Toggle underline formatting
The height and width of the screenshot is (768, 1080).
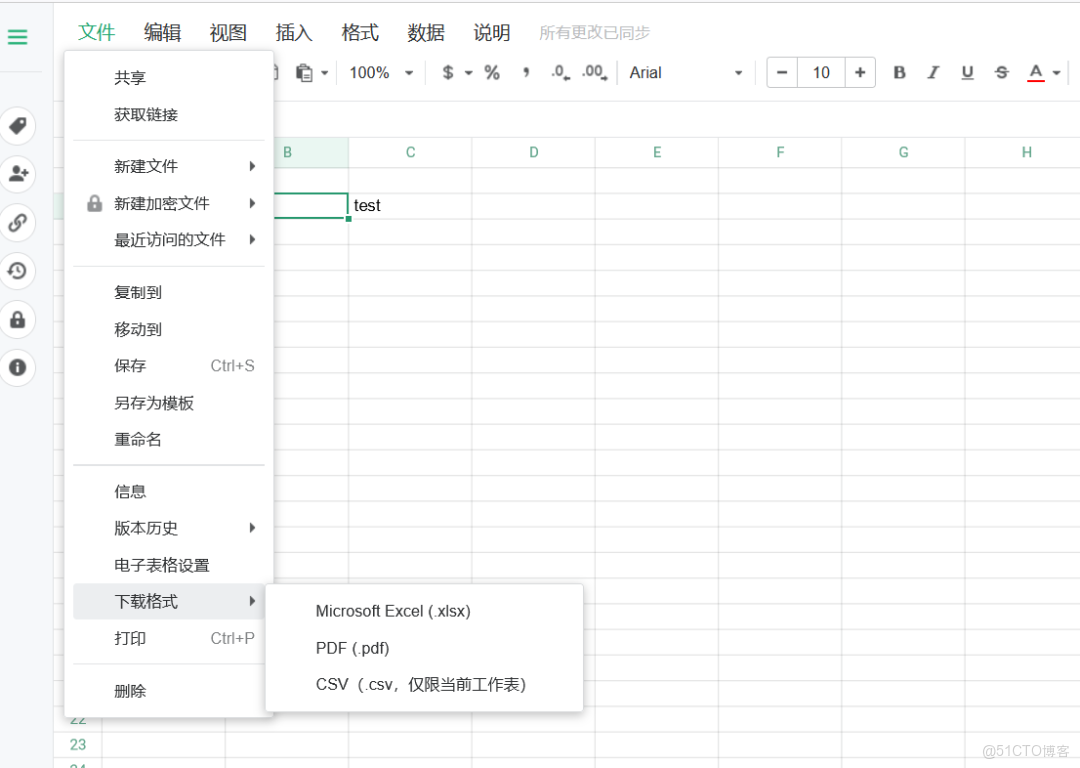[967, 72]
